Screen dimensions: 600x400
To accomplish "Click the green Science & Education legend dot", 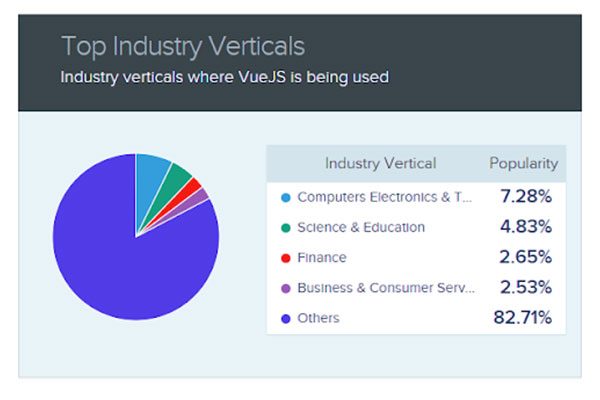I will [286, 228].
